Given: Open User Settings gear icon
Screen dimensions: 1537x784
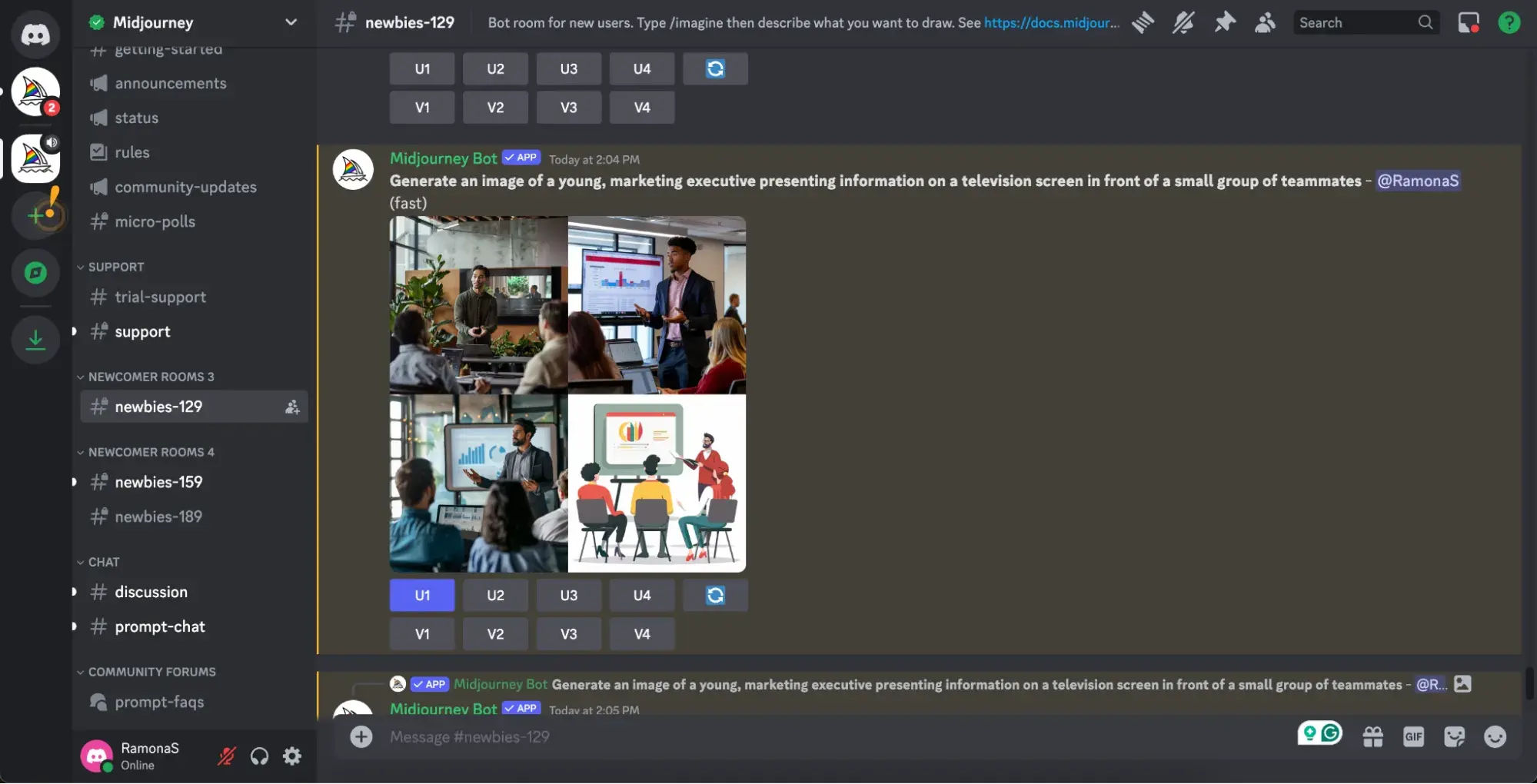Looking at the screenshot, I should pyautogui.click(x=292, y=756).
